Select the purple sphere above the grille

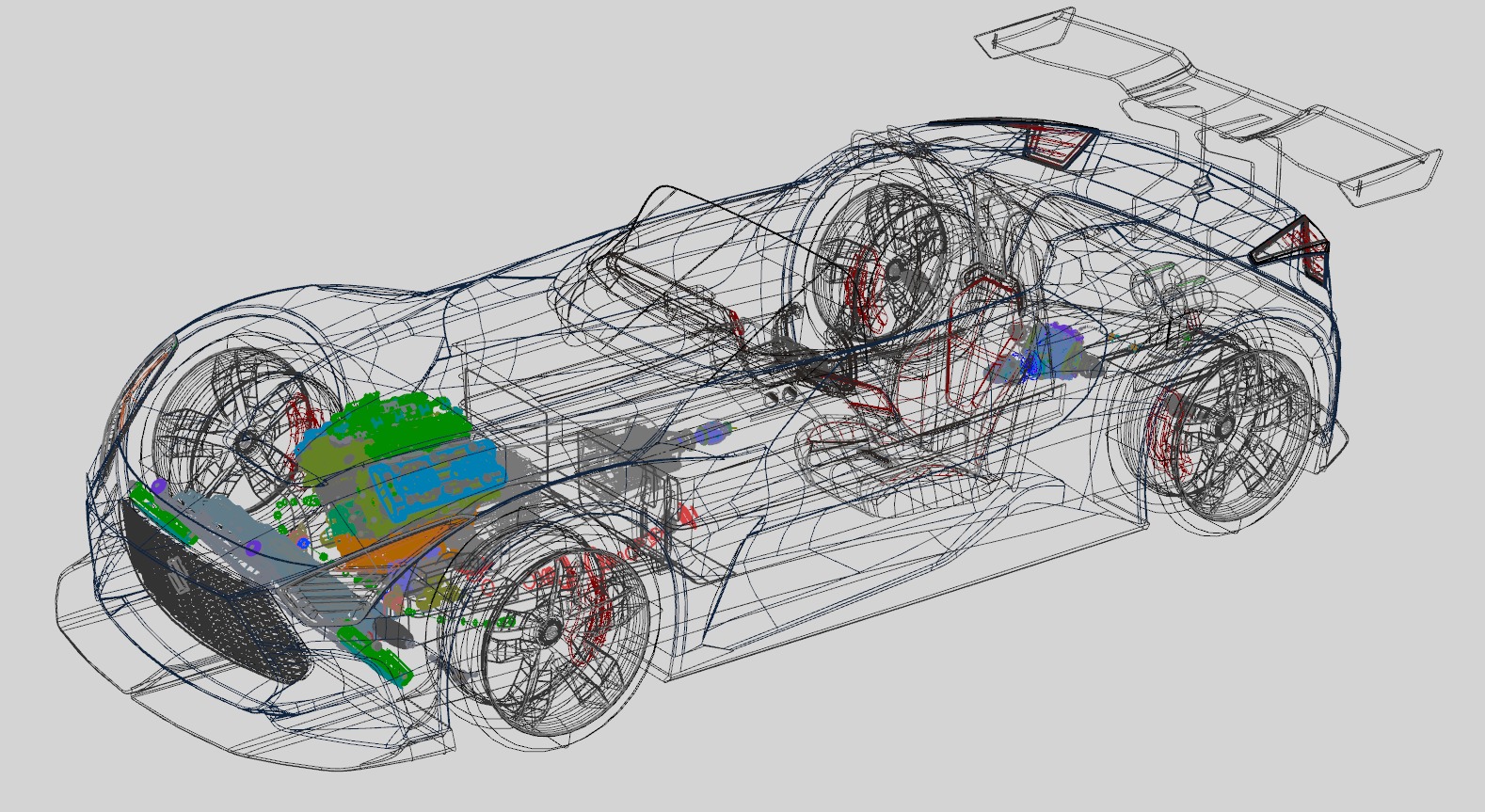[158, 486]
